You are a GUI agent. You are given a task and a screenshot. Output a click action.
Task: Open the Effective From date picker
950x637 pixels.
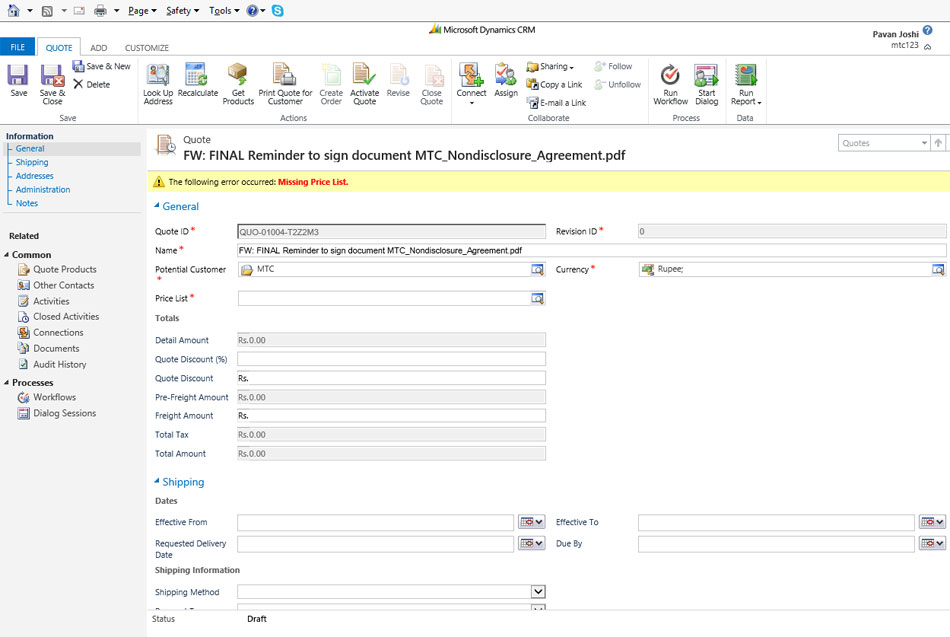point(531,522)
